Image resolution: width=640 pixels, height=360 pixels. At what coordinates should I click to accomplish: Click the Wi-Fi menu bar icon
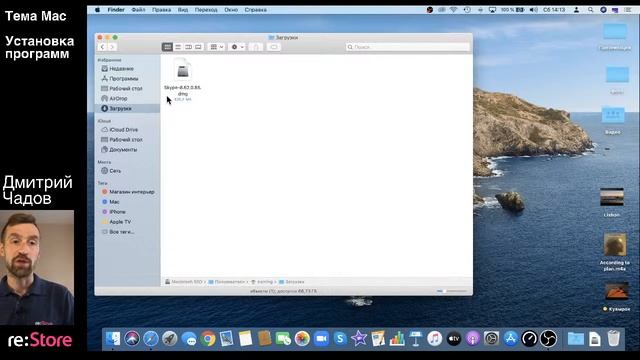453,10
